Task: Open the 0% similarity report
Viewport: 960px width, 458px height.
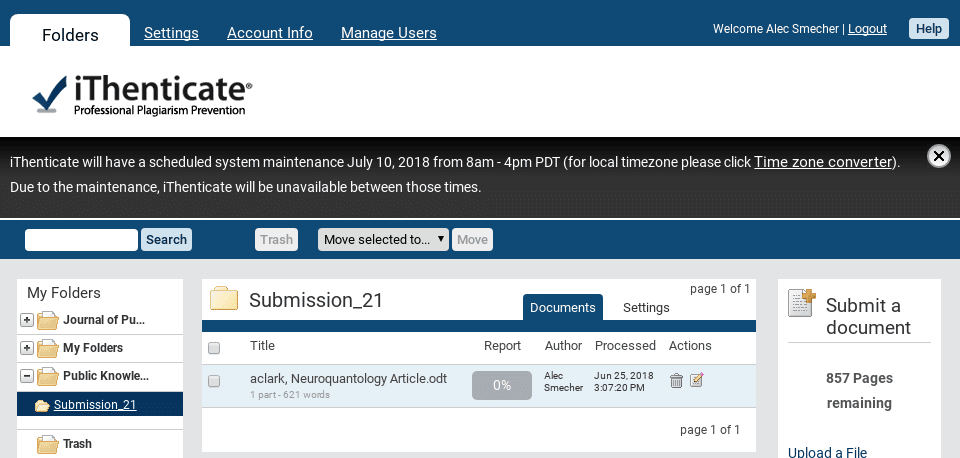Action: pos(501,385)
